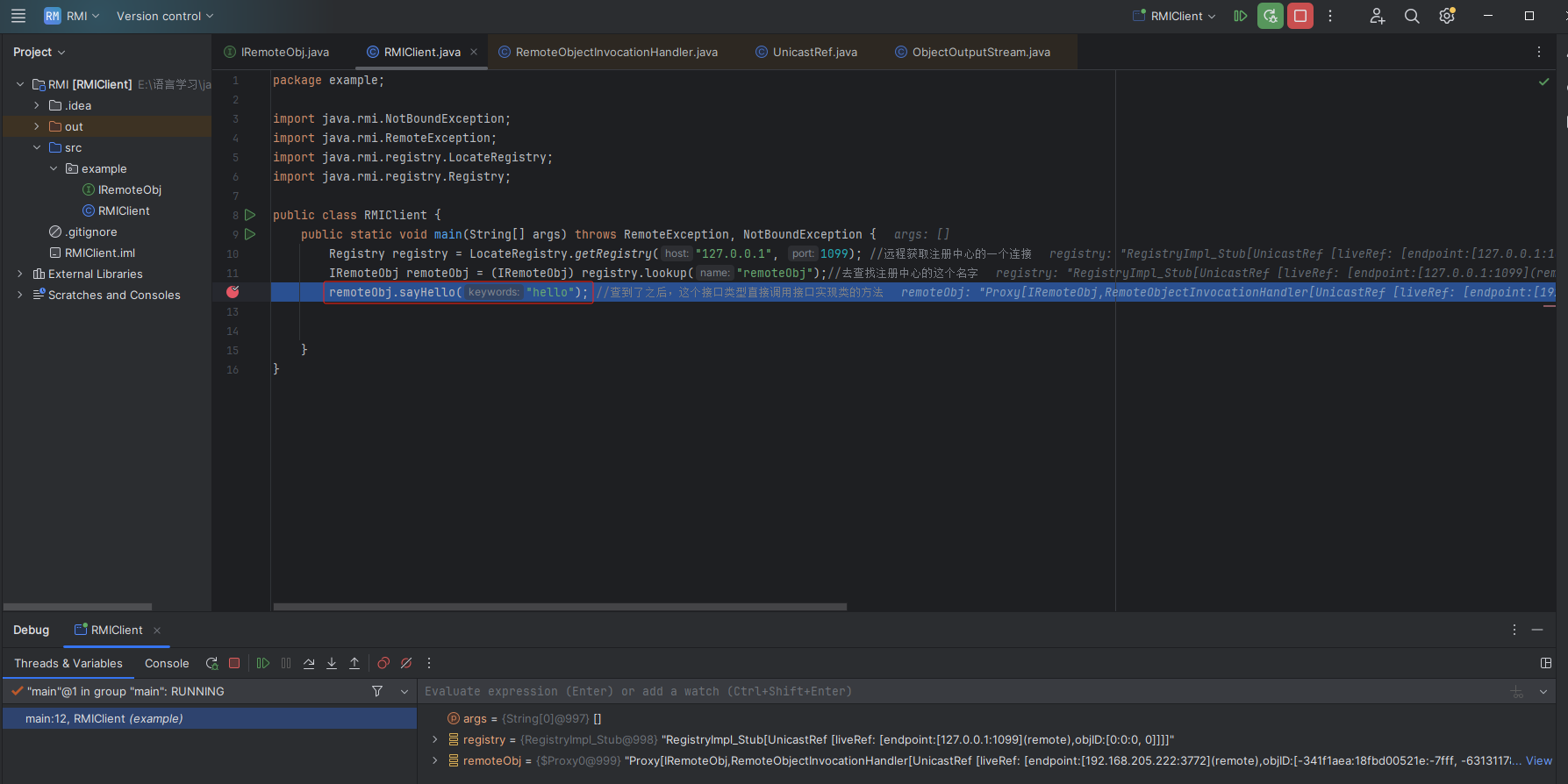
Task: Open More Actions menu beside the top Stop button
Action: (1330, 16)
